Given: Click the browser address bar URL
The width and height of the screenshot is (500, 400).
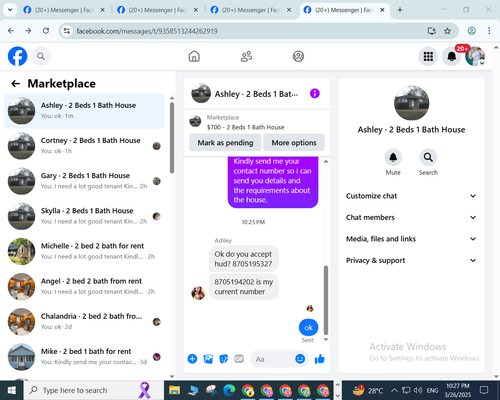Looking at the screenshot, I should tap(147, 31).
